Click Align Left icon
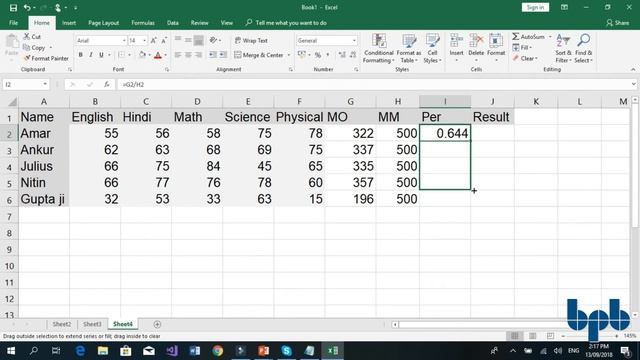This screenshot has height=360, width=640. (x=178, y=55)
